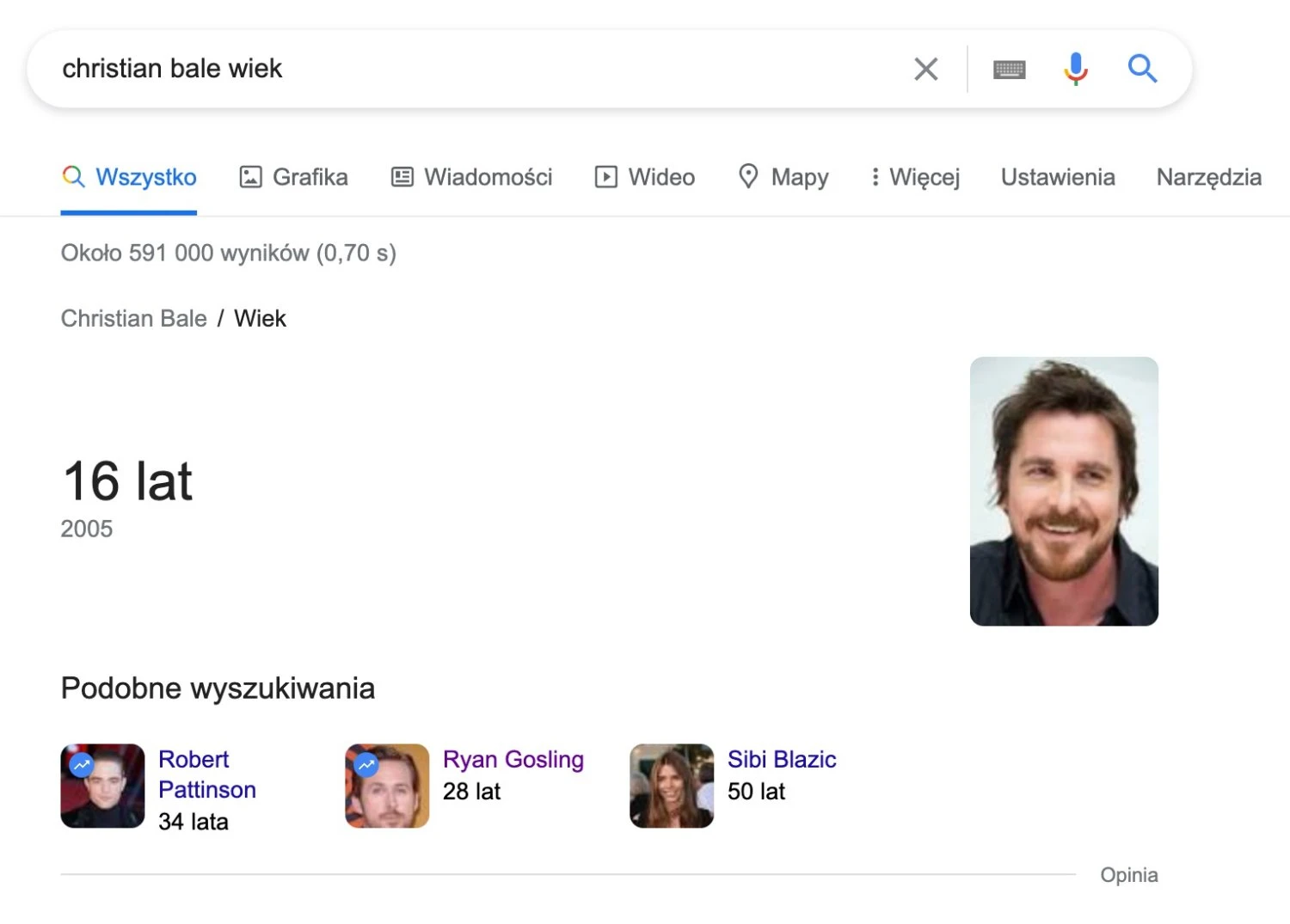Expand the Więcej menu
The height and width of the screenshot is (924, 1290).
915,177
